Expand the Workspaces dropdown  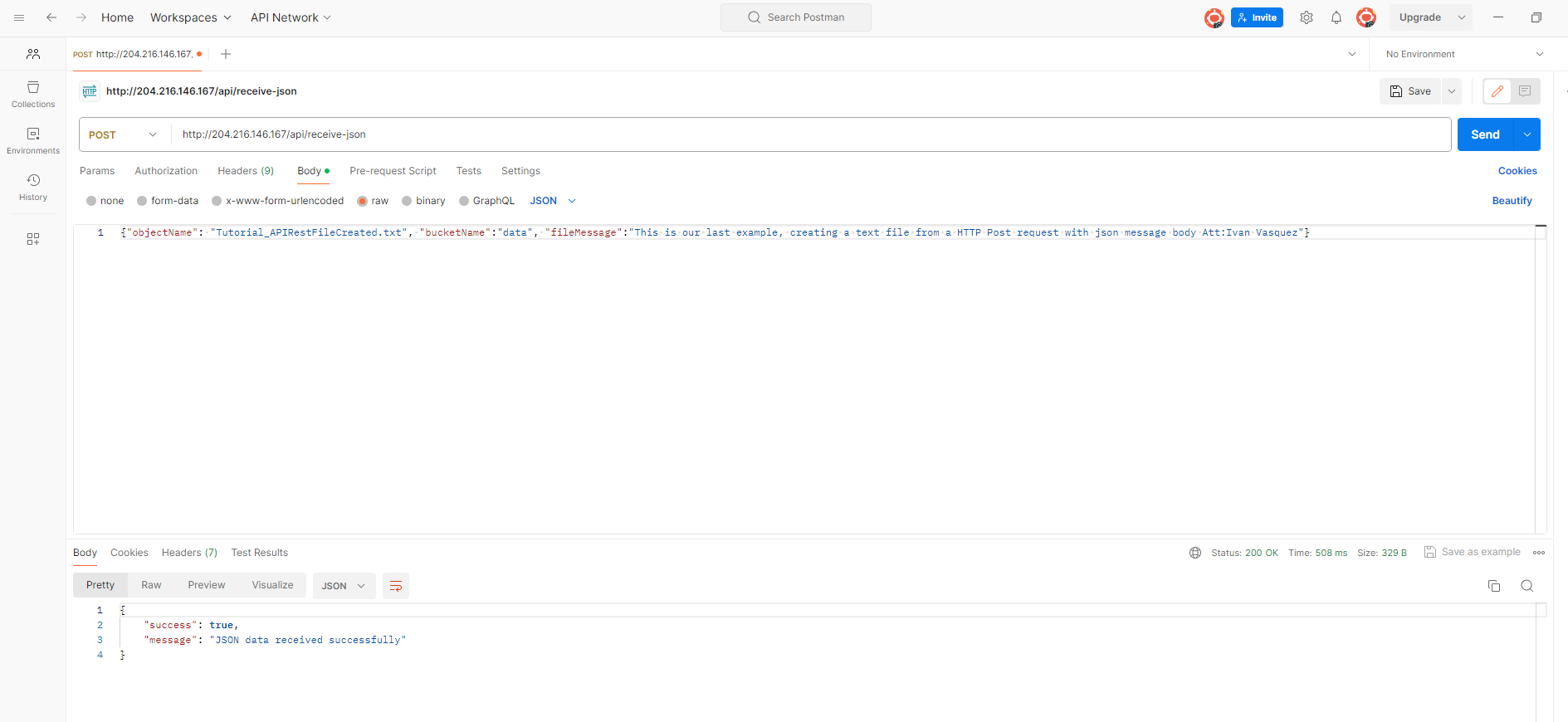point(191,17)
